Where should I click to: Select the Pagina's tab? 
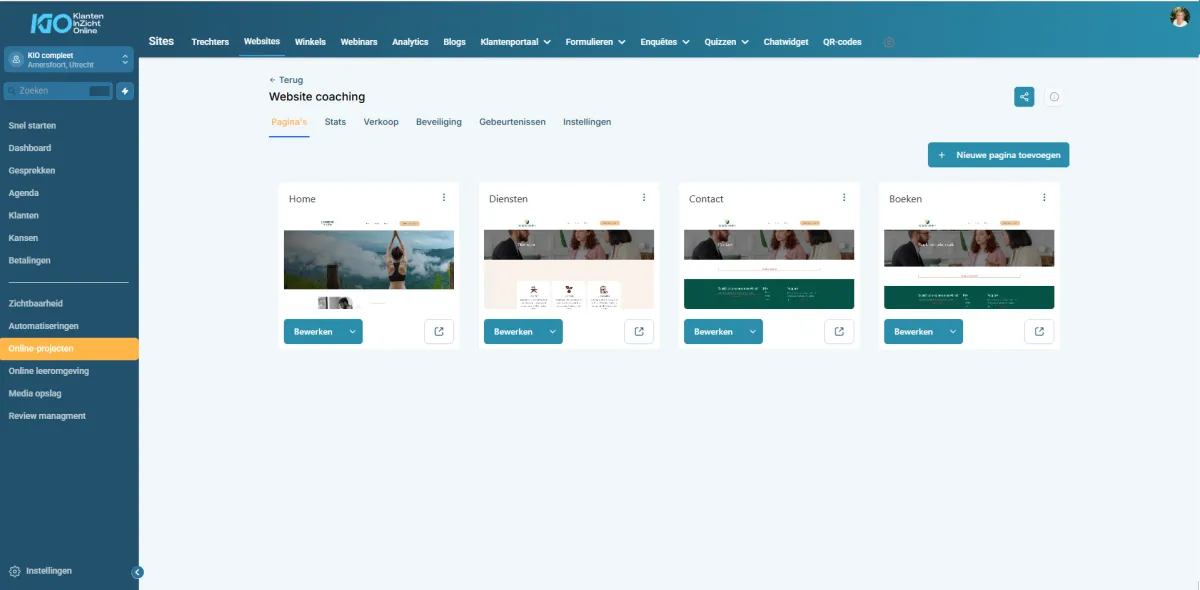(x=289, y=122)
